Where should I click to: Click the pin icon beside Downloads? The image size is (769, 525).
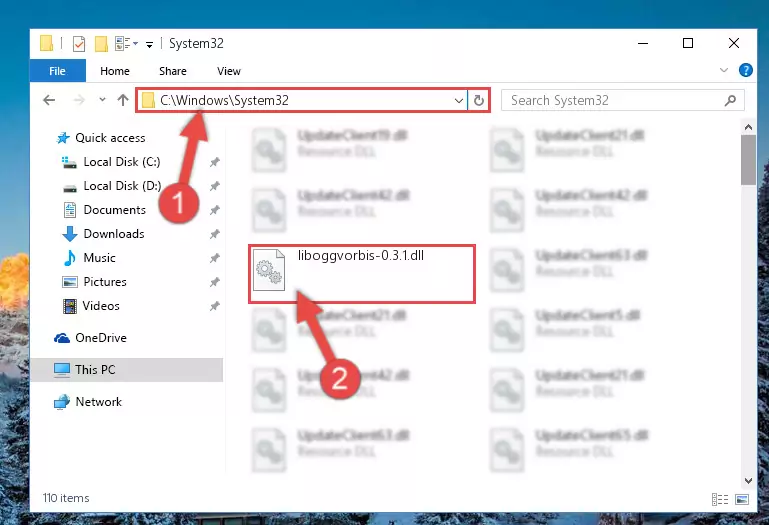coord(214,234)
